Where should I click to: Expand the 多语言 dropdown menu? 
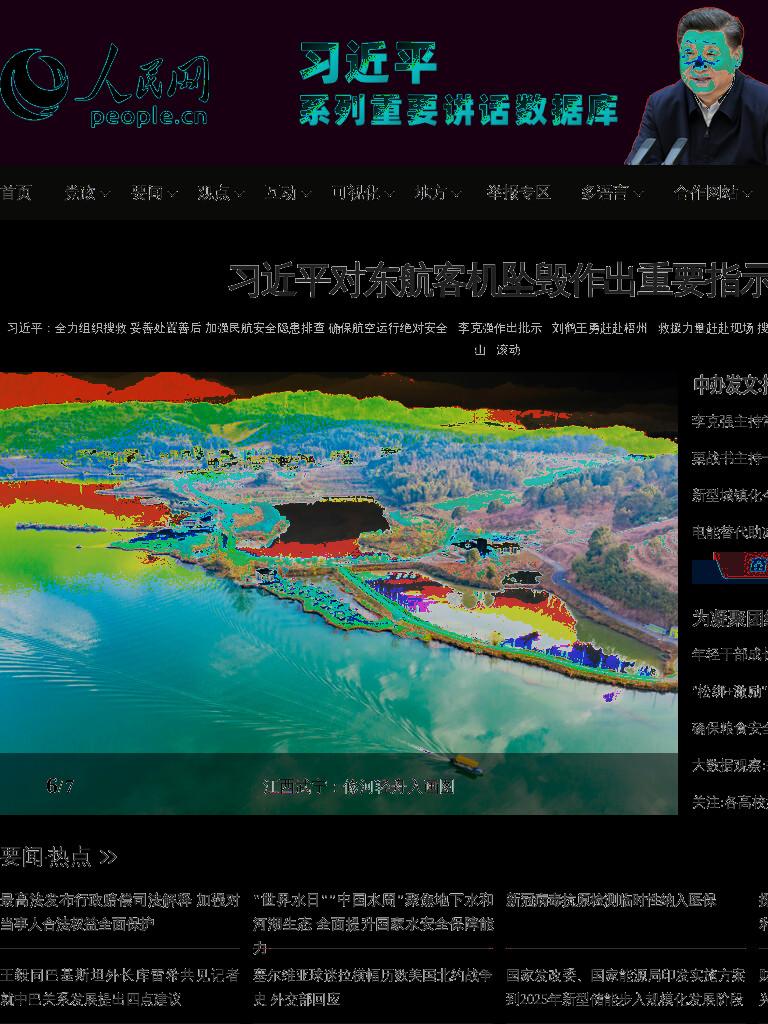click(x=611, y=193)
